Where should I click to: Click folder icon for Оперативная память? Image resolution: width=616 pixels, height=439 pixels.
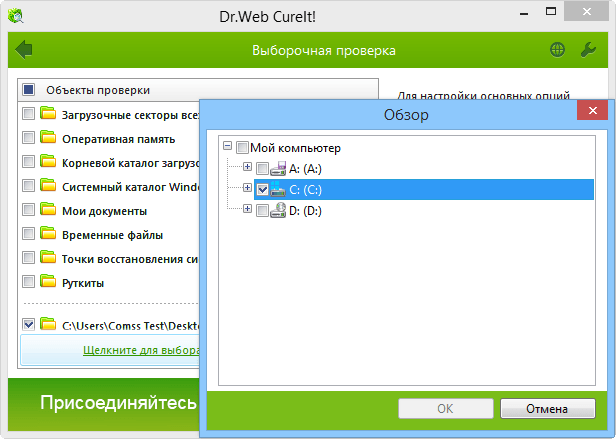click(x=48, y=137)
